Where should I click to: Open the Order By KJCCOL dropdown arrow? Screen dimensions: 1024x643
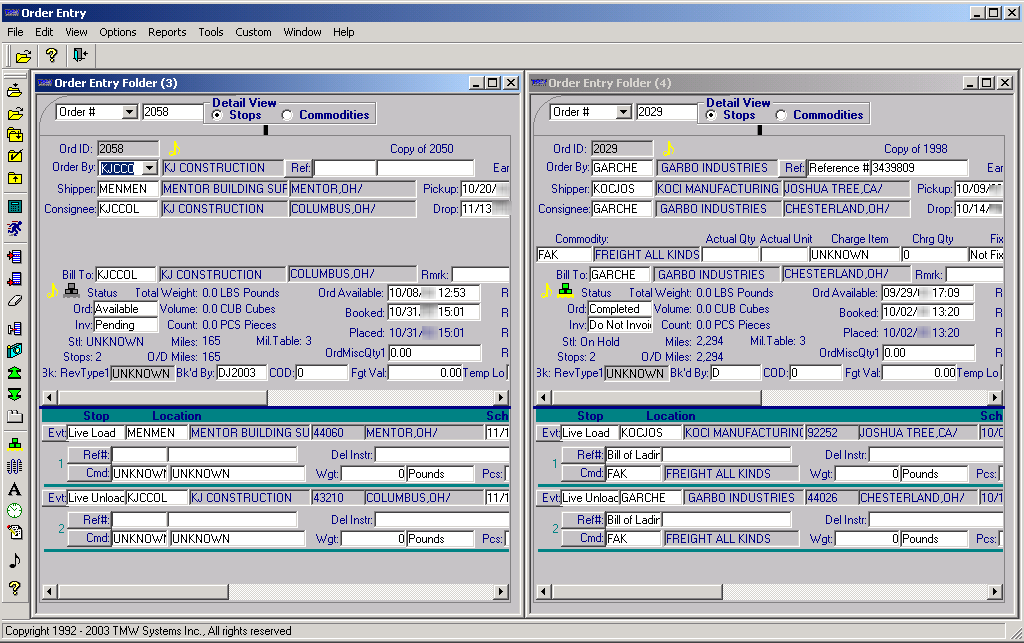click(x=150, y=168)
